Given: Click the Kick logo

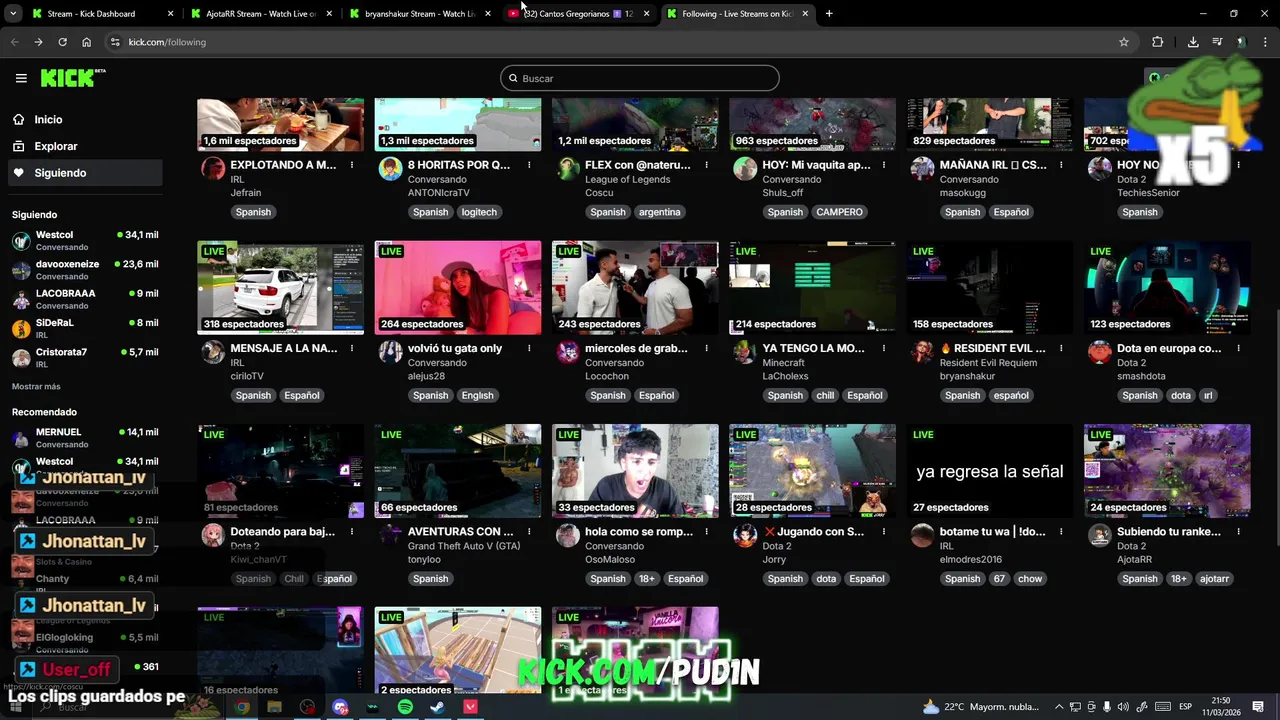Looking at the screenshot, I should tap(73, 78).
